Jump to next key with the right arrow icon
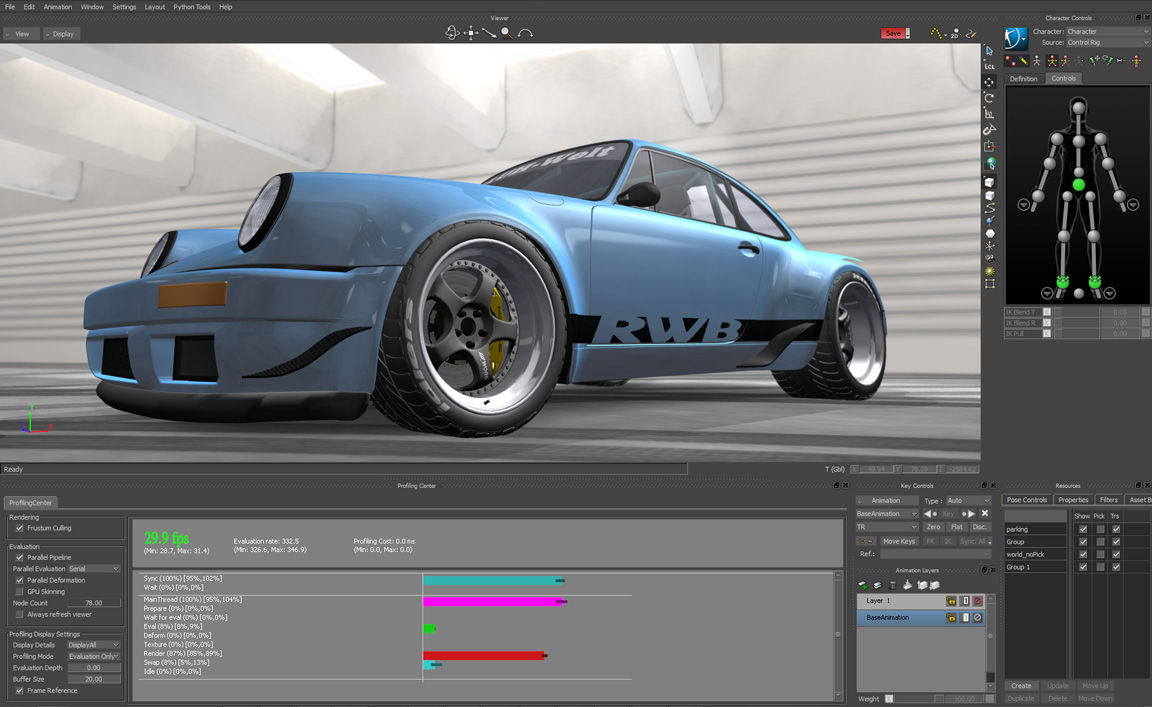The height and width of the screenshot is (707, 1152). 971,513
